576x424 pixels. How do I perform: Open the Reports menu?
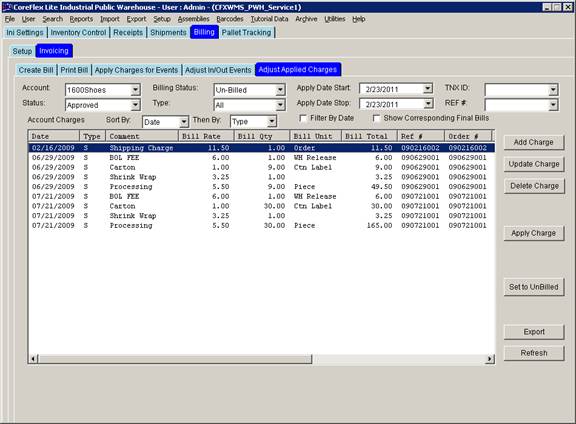[81, 19]
